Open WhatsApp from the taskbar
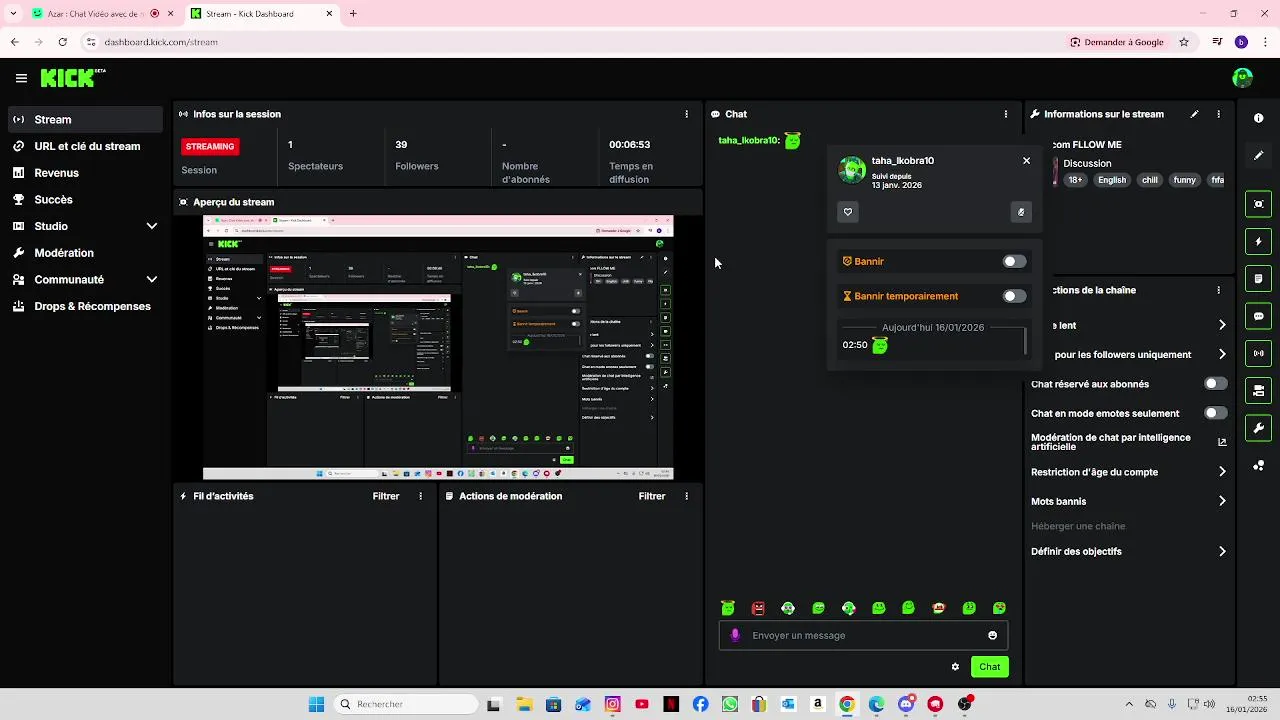 [729, 704]
